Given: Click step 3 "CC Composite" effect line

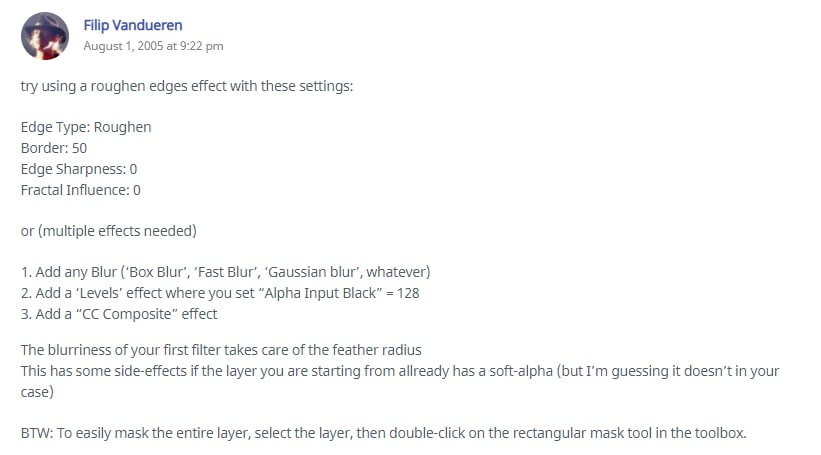Looking at the screenshot, I should [x=119, y=314].
